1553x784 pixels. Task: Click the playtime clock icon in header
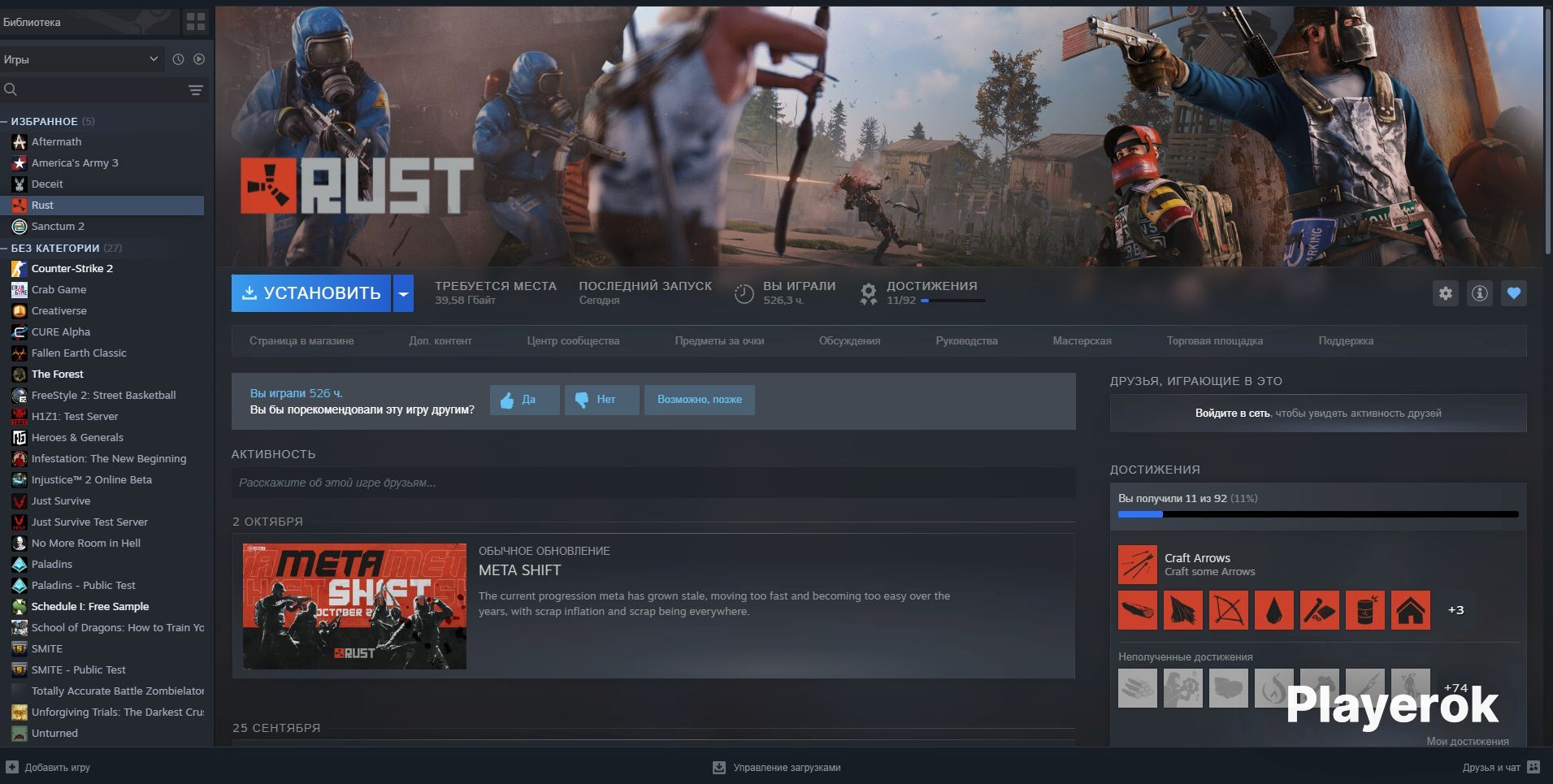(744, 293)
